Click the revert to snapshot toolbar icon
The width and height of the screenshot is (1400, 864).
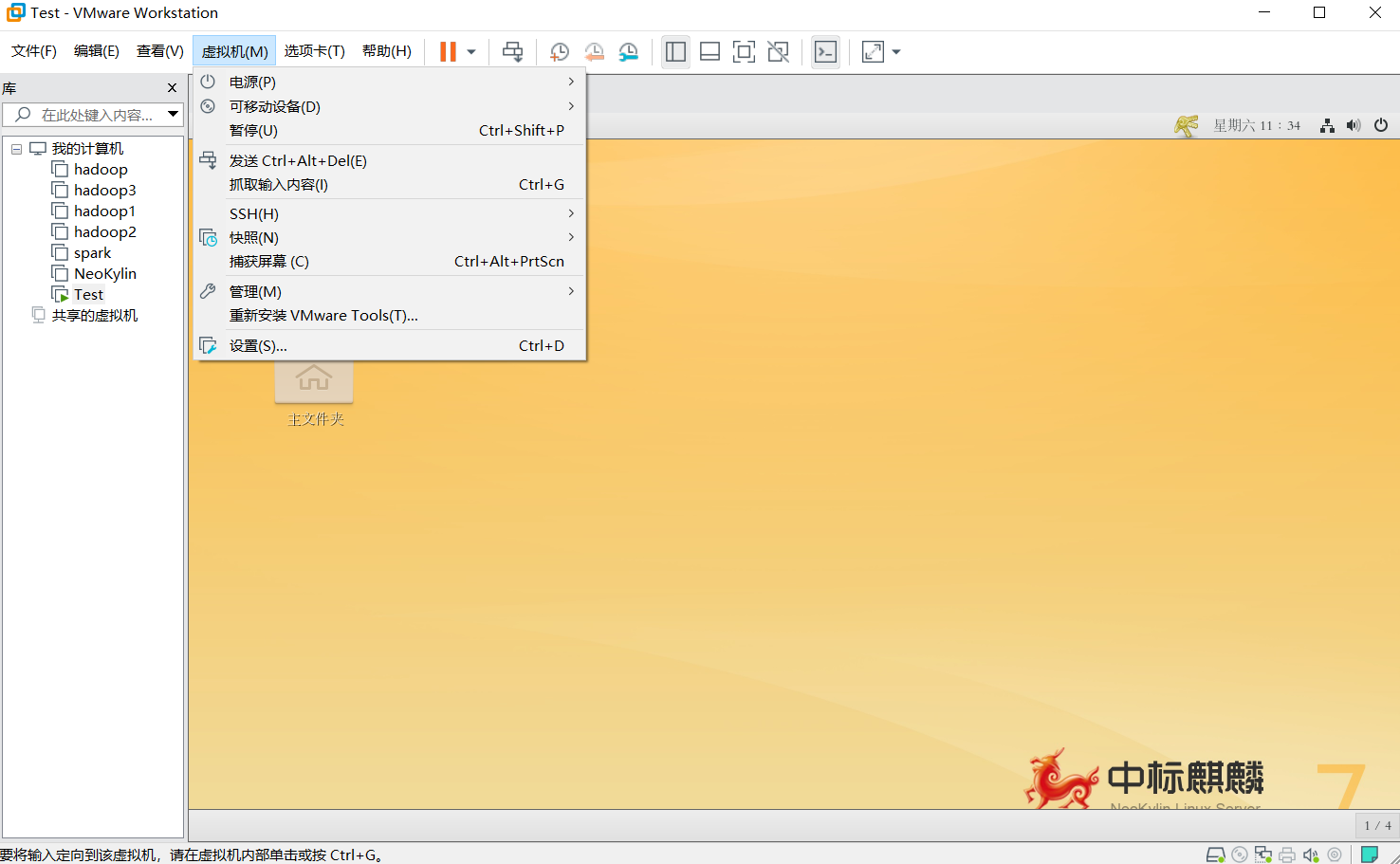coord(594,52)
